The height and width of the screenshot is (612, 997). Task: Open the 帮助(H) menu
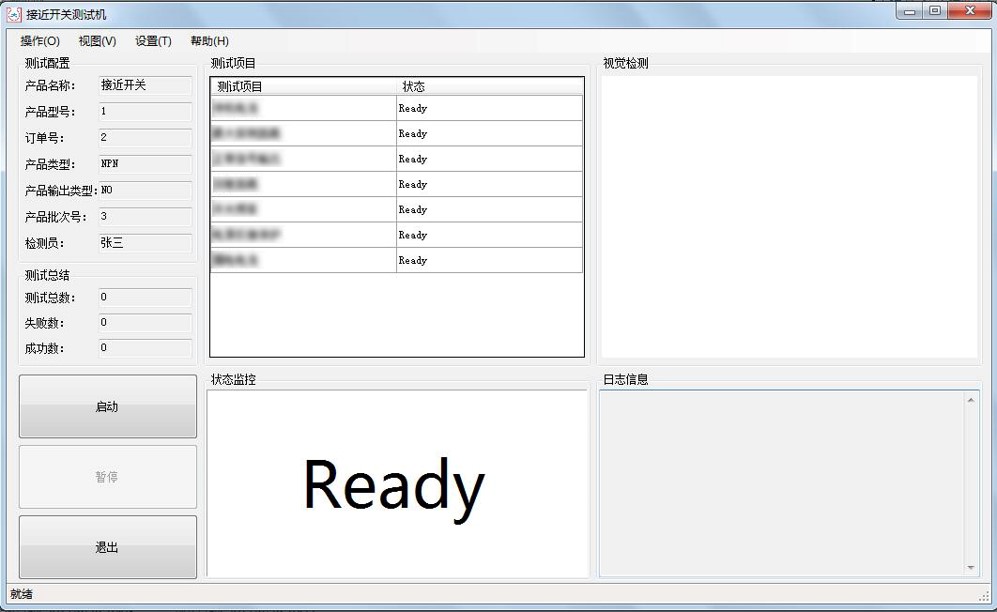point(209,41)
